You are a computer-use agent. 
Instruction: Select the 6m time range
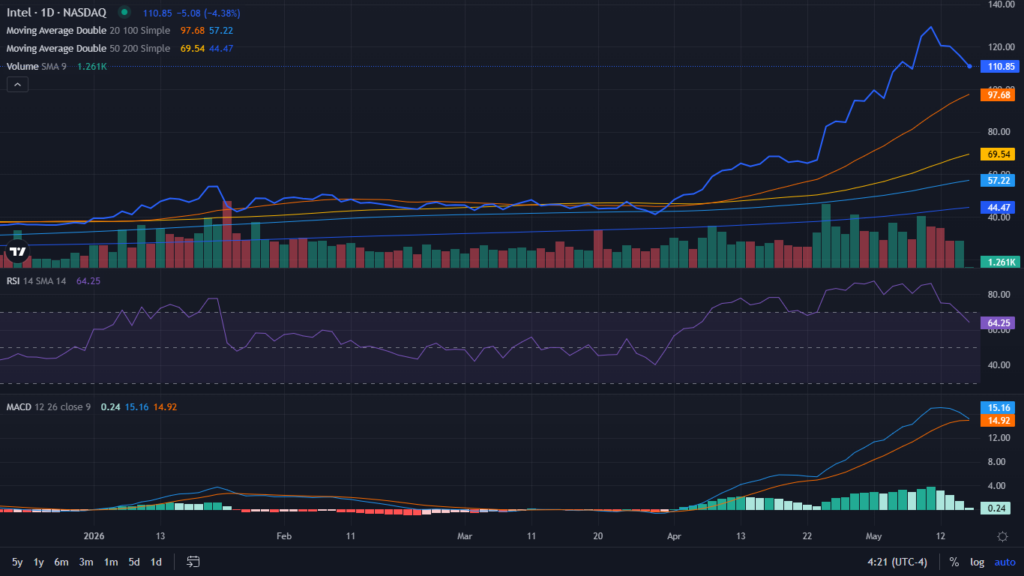pyautogui.click(x=61, y=562)
